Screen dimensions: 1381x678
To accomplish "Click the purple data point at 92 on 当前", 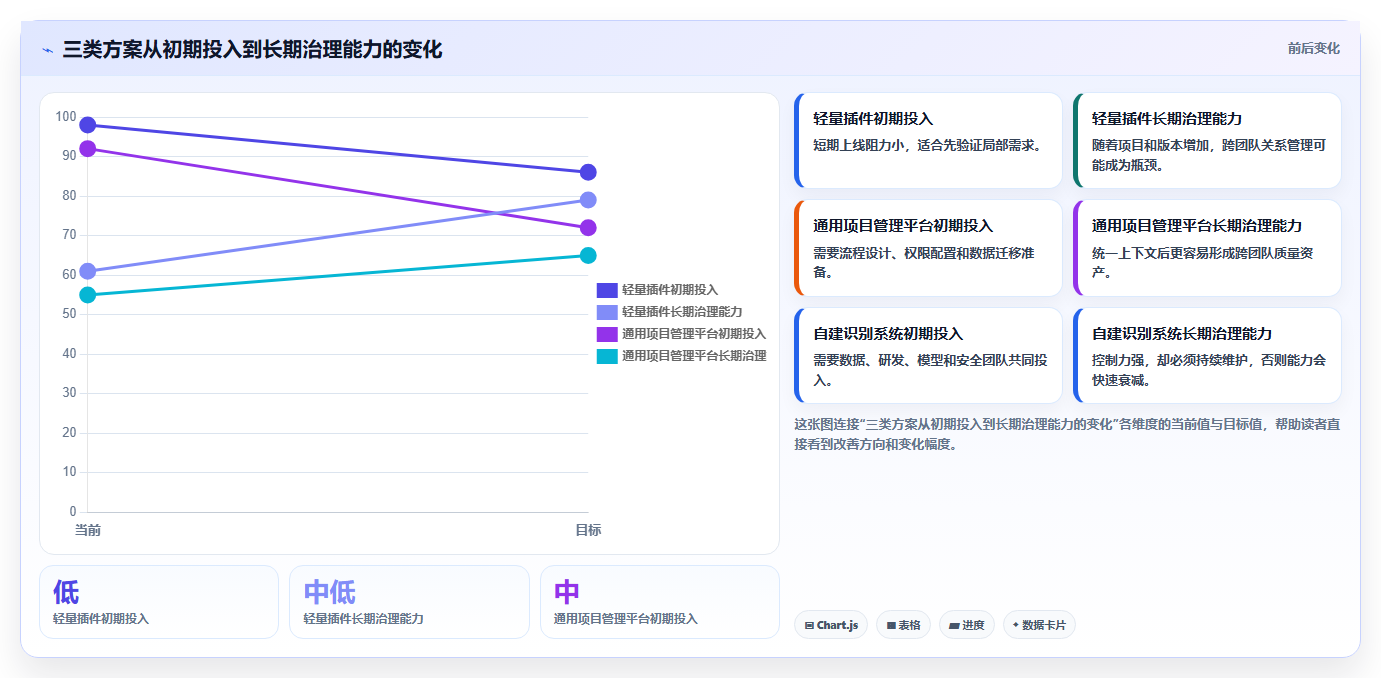I will point(88,149).
